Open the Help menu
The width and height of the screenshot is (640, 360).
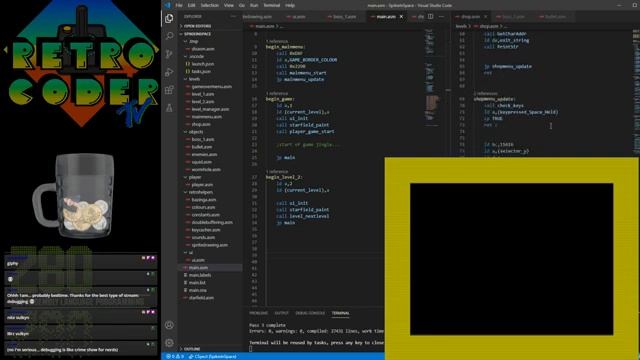[x=290, y=5]
